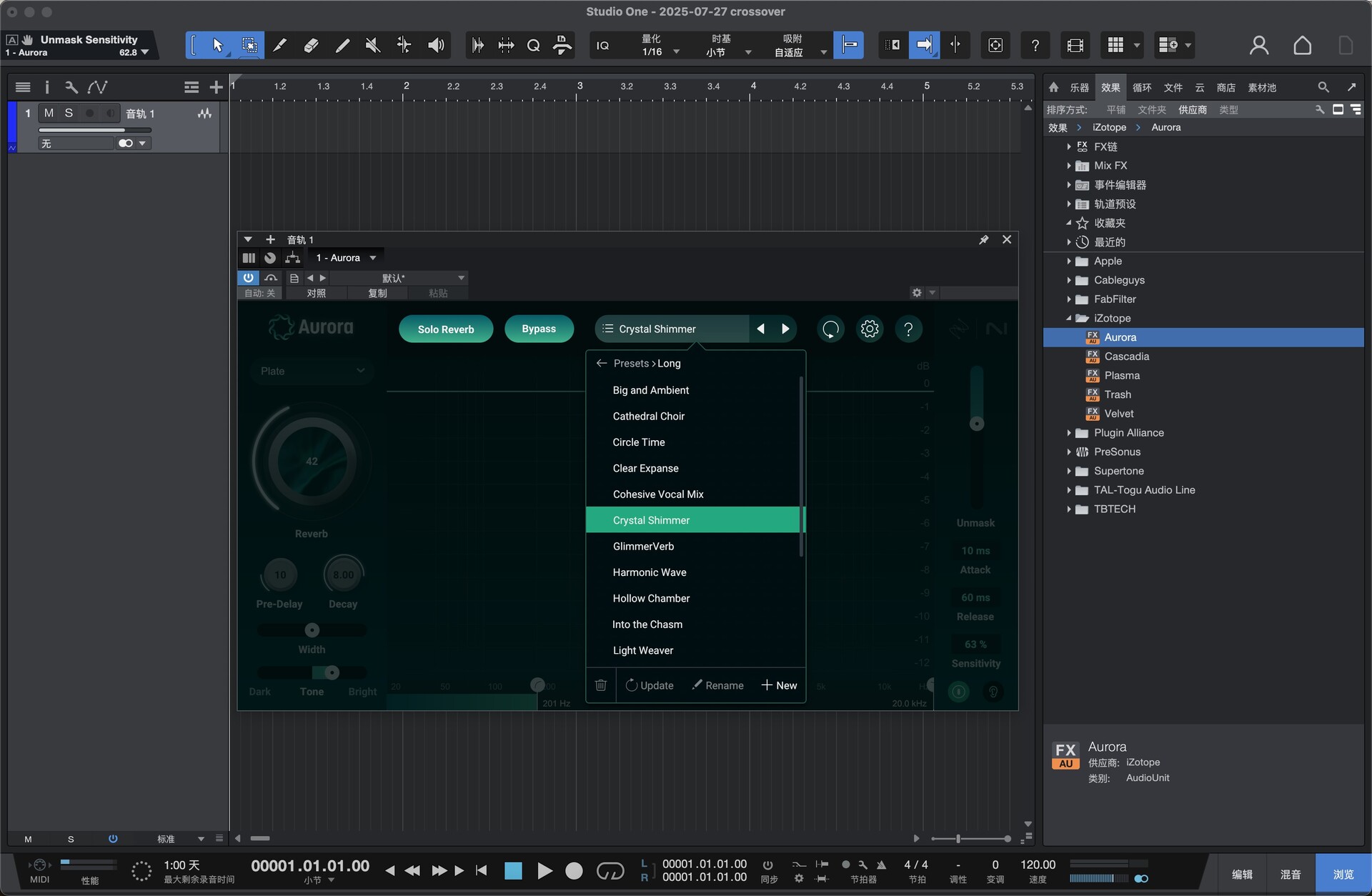Click the Update preset button
Screen dimensions: 1372x896
click(650, 685)
